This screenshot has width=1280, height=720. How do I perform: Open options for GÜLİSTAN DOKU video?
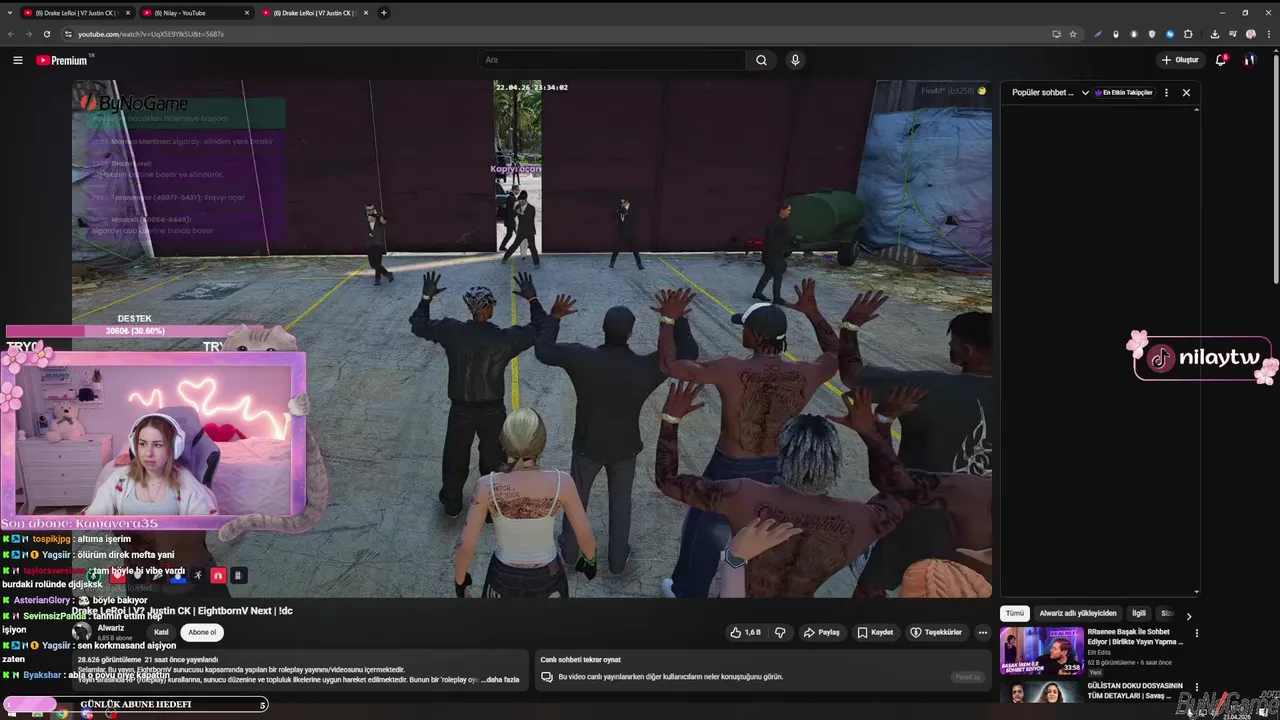click(x=1196, y=687)
